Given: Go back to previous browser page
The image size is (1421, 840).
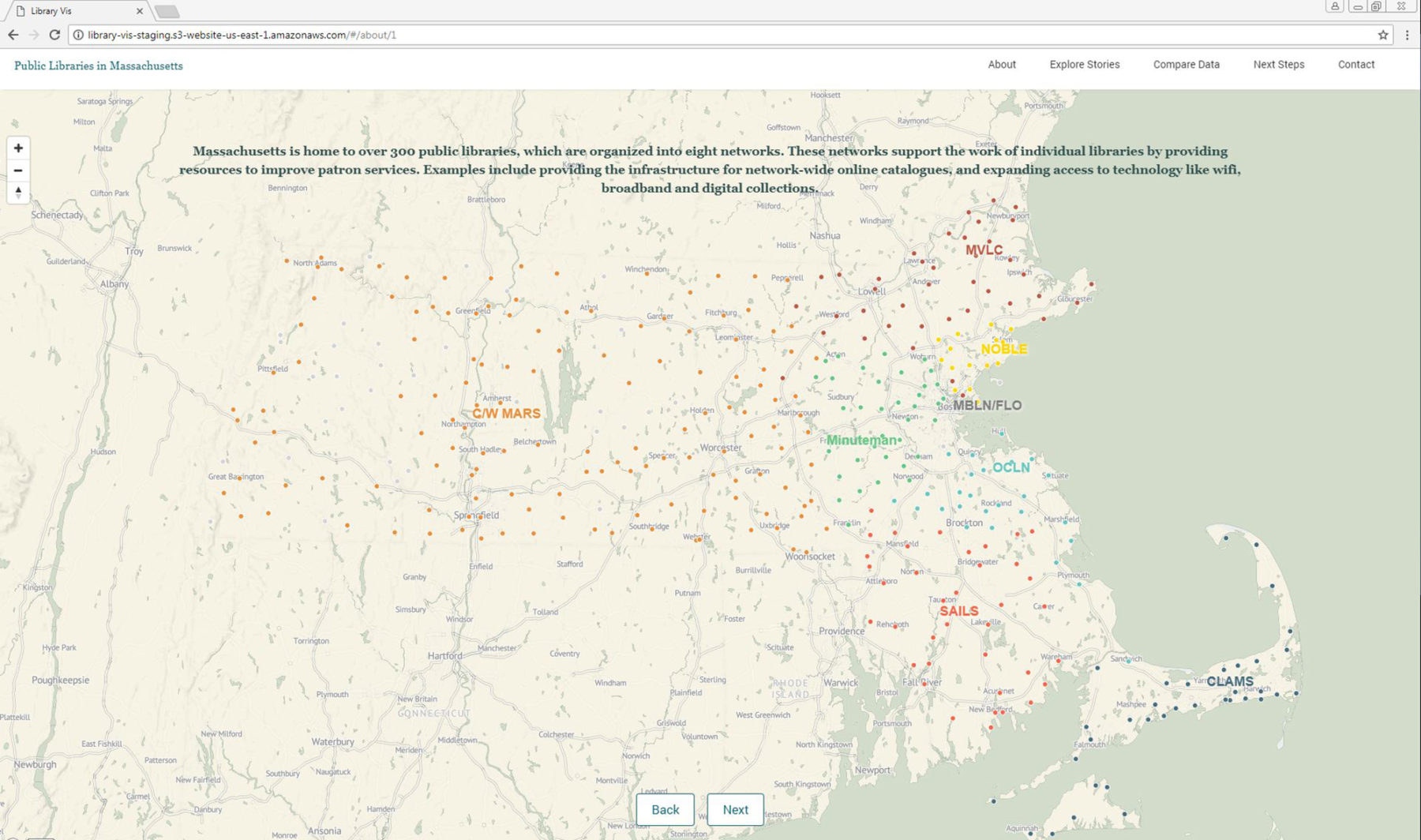Looking at the screenshot, I should coord(13,35).
